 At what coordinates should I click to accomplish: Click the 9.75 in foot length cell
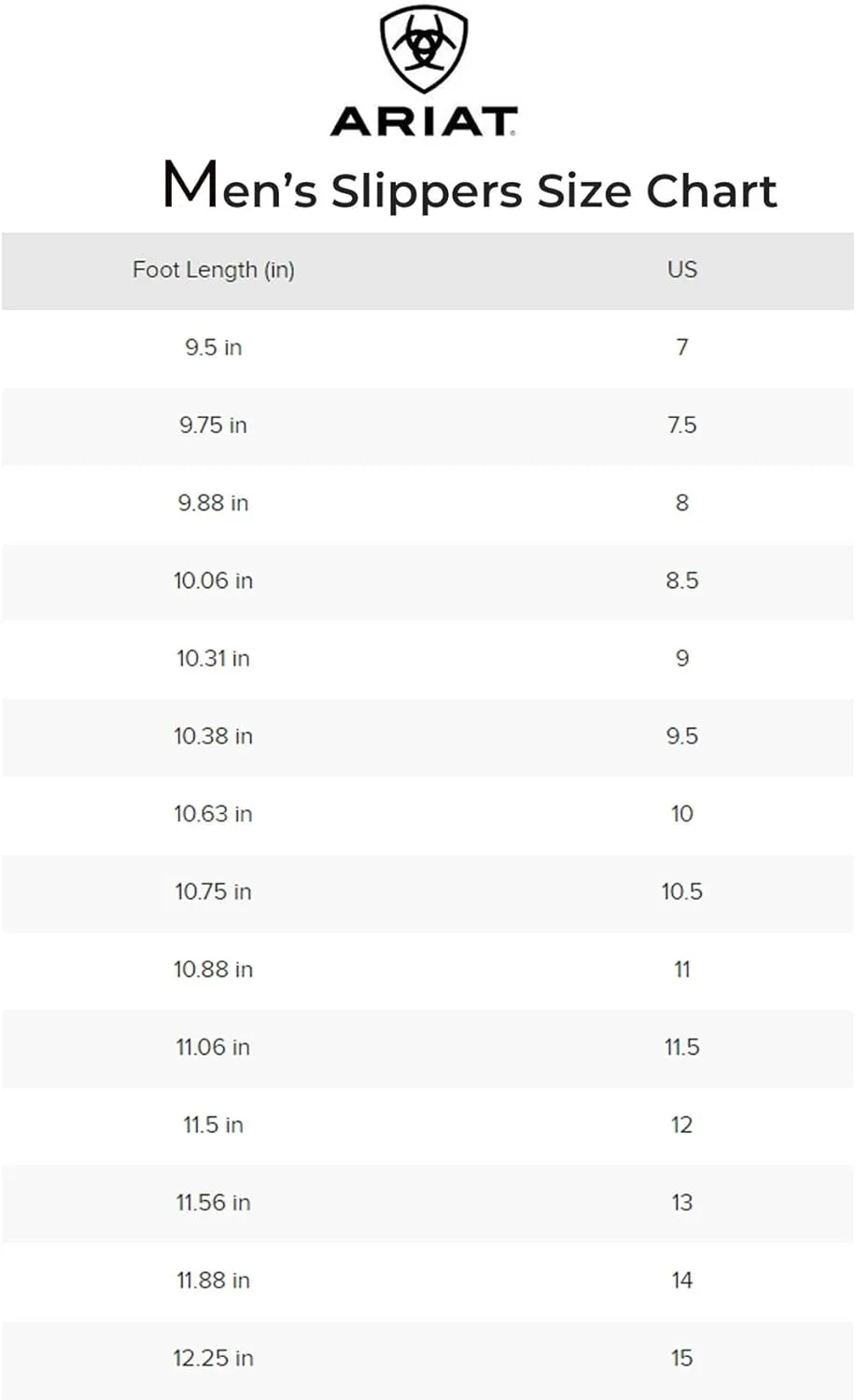[214, 425]
